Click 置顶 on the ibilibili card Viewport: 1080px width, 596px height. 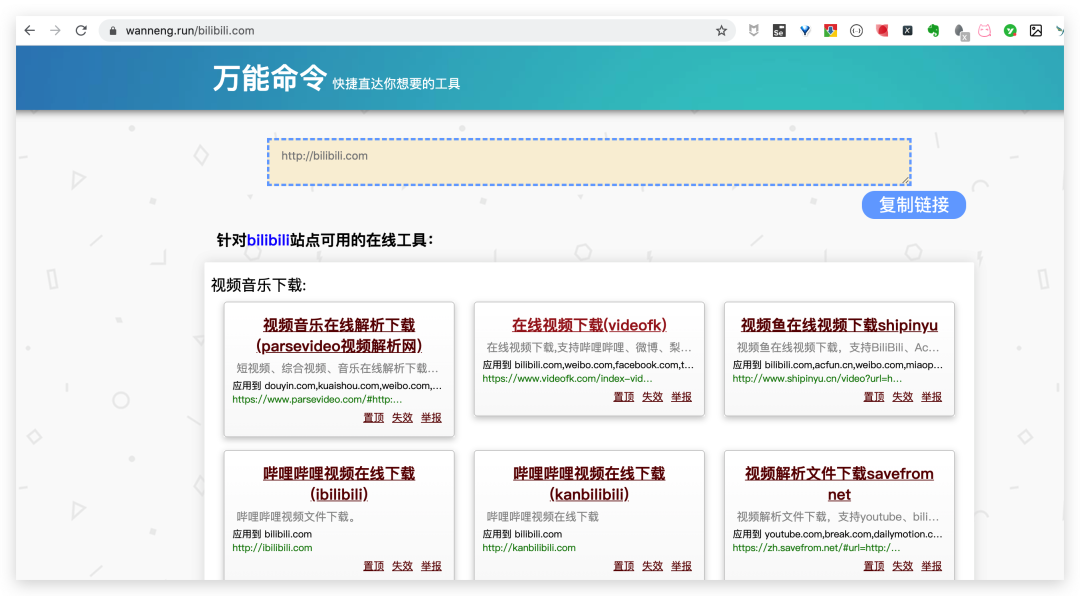pos(373,566)
